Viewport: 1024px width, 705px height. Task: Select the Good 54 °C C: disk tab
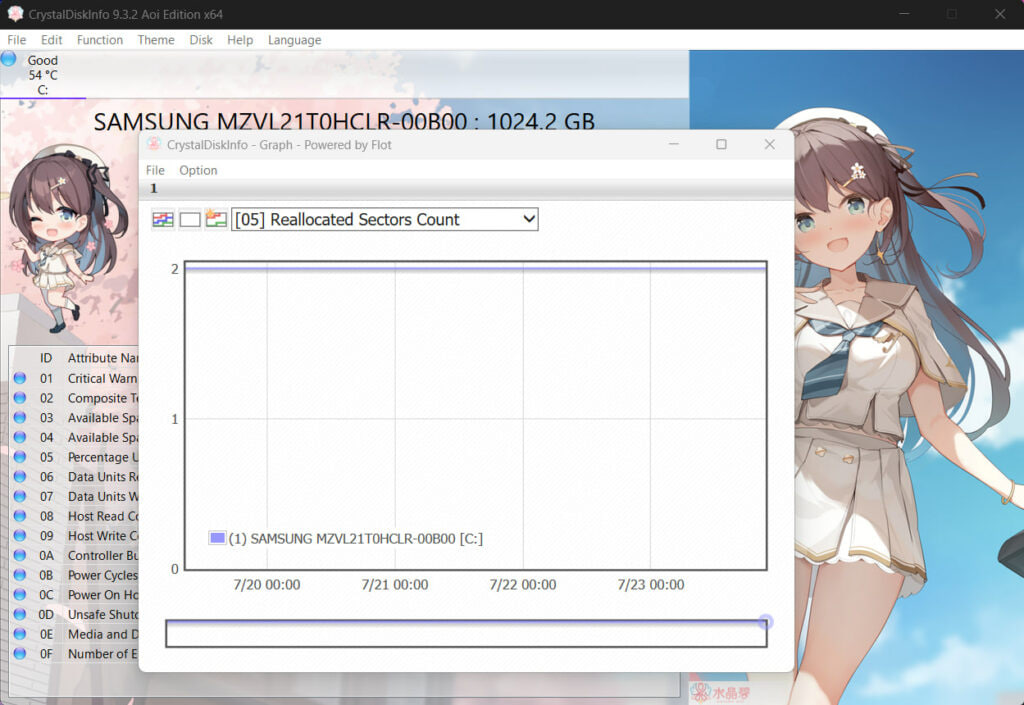pos(43,74)
